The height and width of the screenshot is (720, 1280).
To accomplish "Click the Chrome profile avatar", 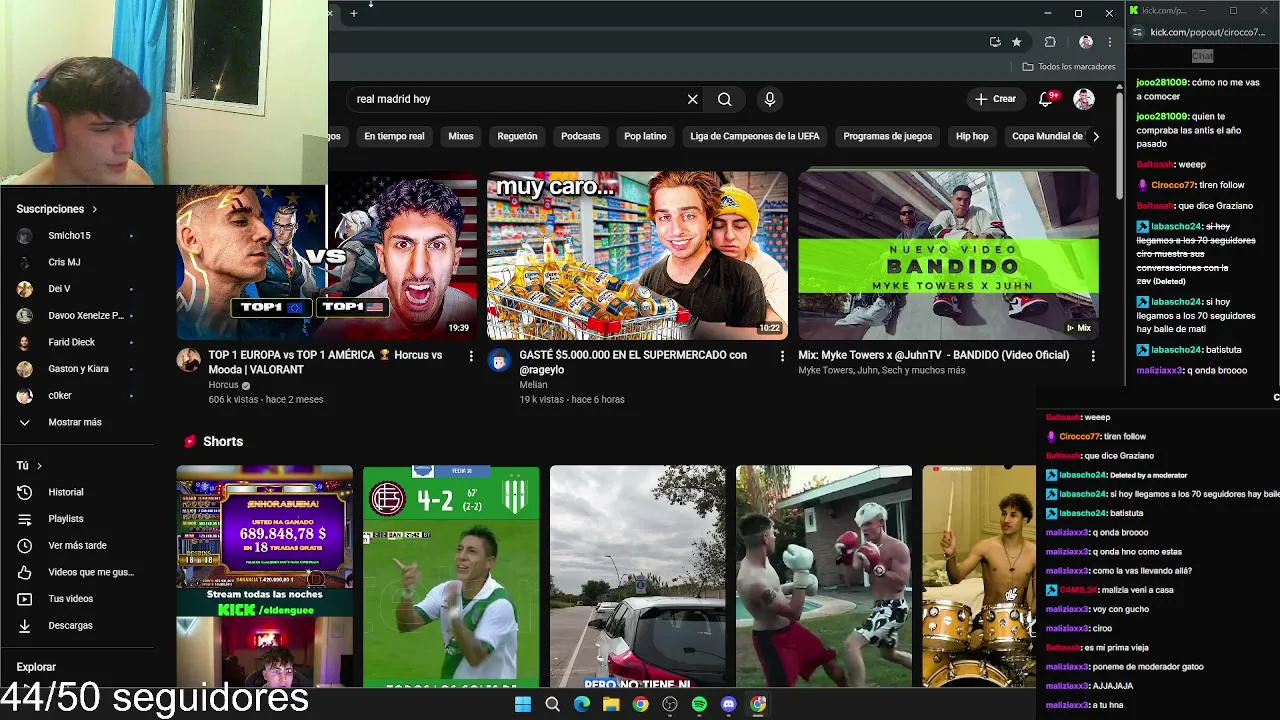I will coord(1086,42).
